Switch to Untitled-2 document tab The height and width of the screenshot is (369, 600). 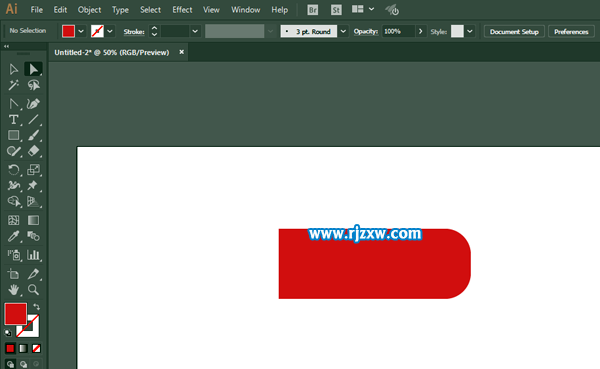tap(111, 52)
